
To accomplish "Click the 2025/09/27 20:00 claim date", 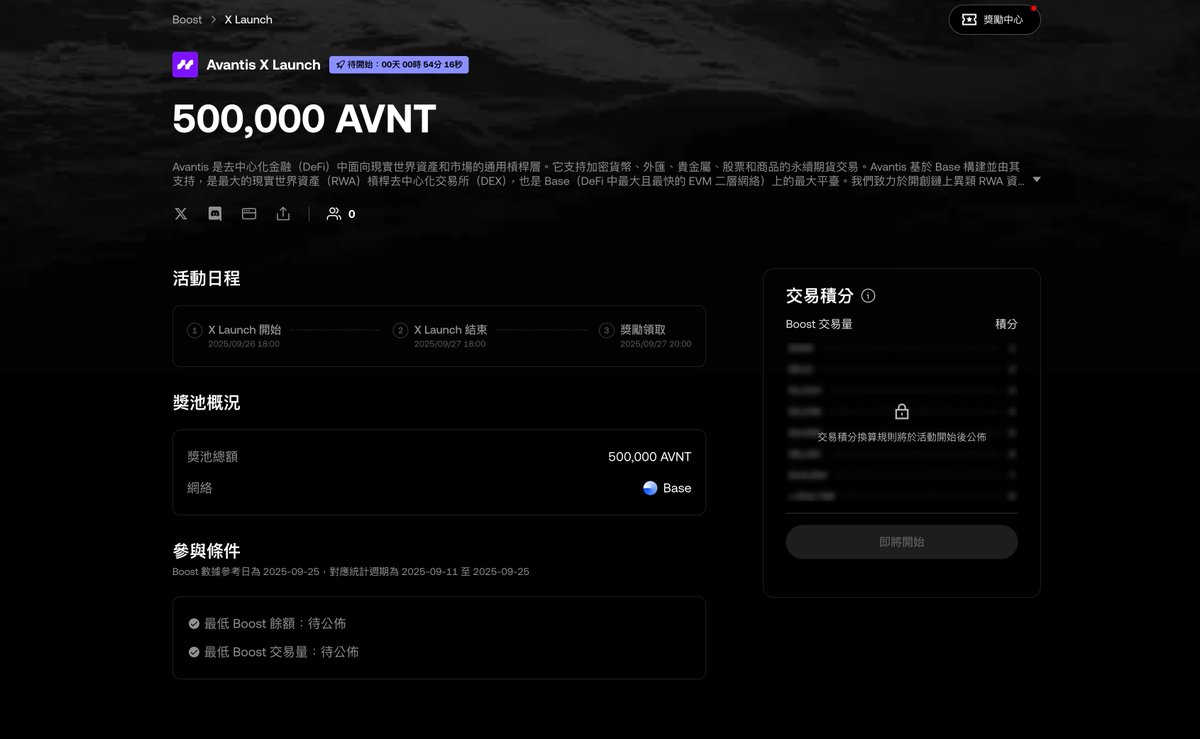I will (x=656, y=344).
